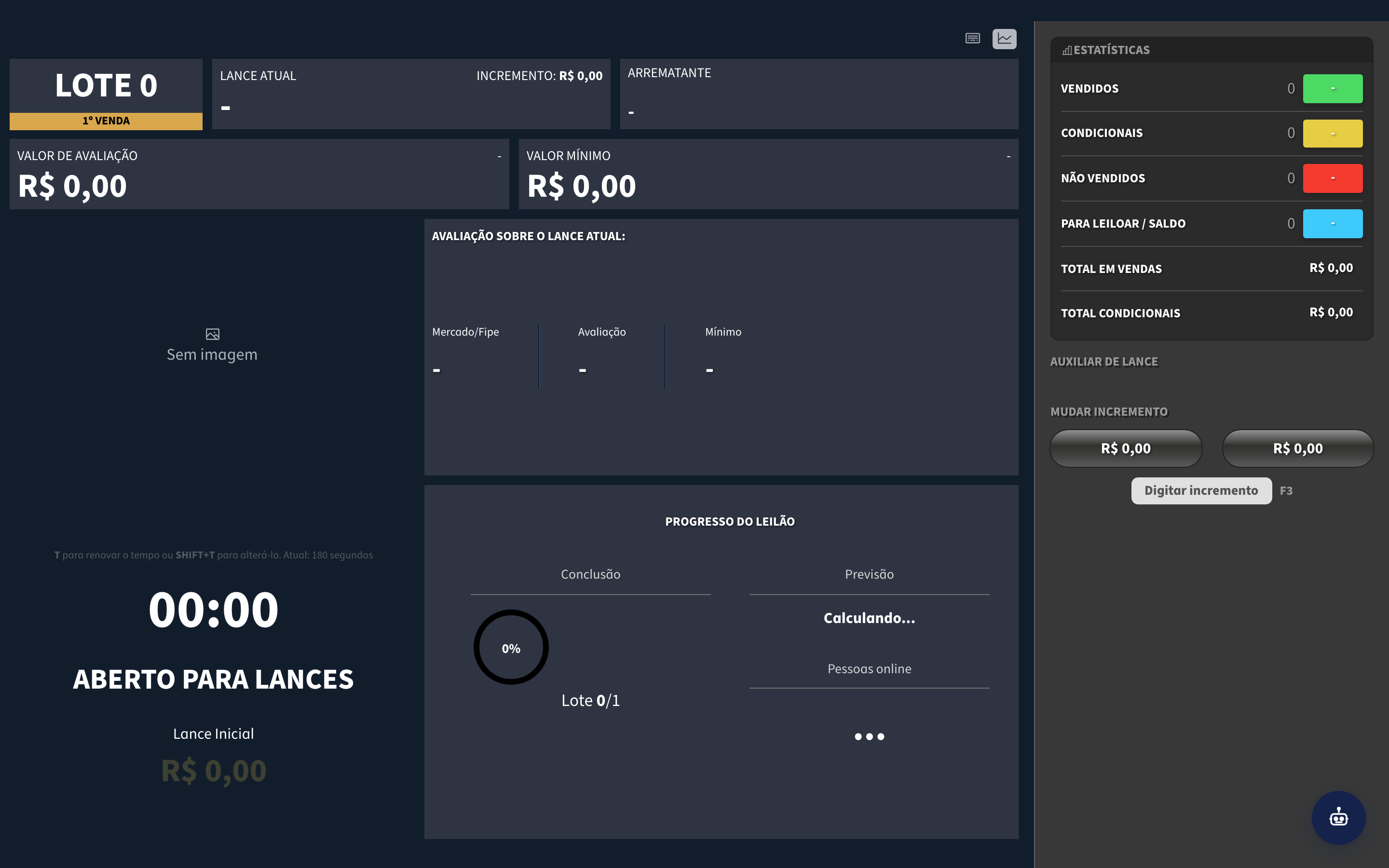1389x868 pixels.
Task: Click the timer renewal hint text
Action: coord(214,555)
